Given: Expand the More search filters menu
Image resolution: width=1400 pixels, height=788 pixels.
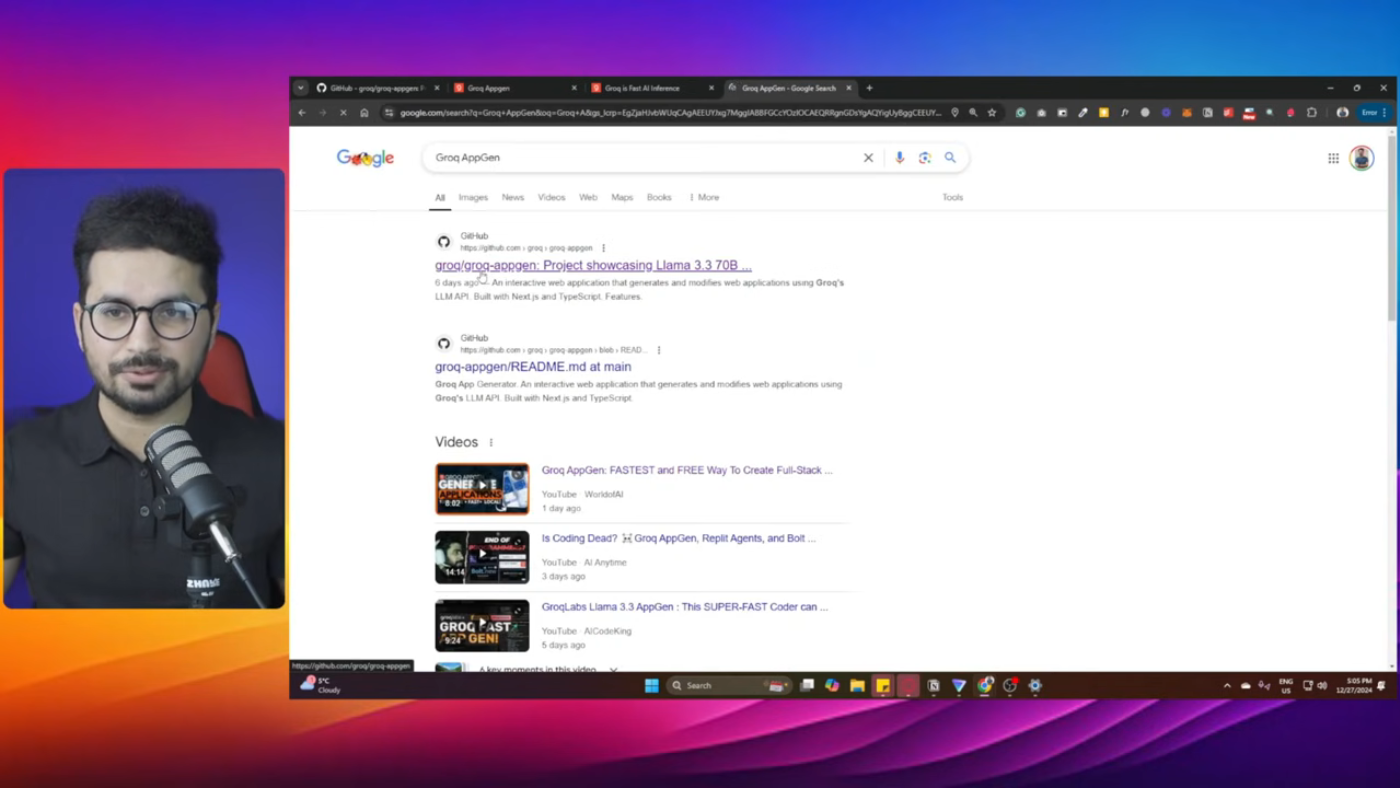Looking at the screenshot, I should [x=704, y=197].
